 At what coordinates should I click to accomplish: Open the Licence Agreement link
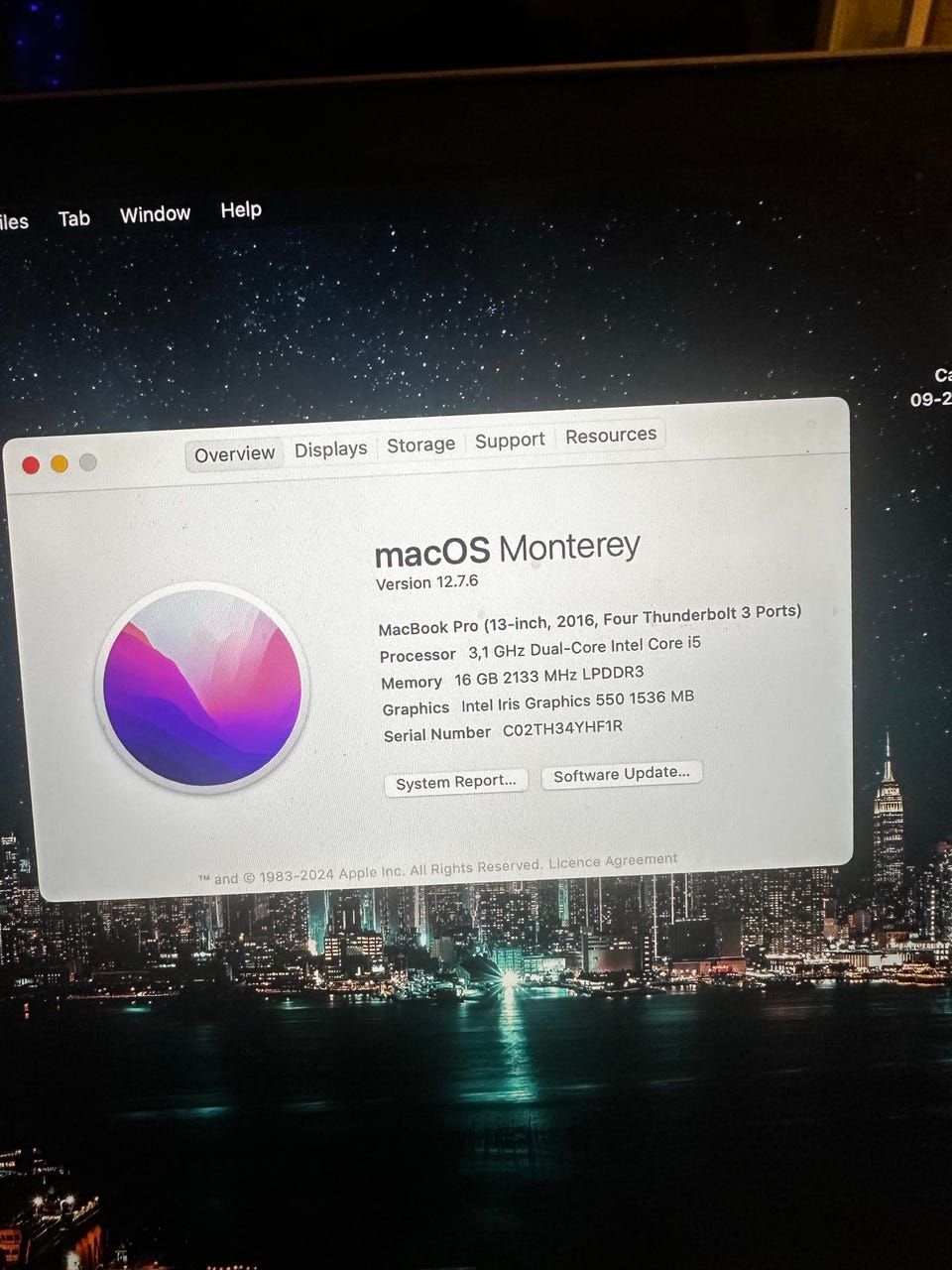point(613,861)
